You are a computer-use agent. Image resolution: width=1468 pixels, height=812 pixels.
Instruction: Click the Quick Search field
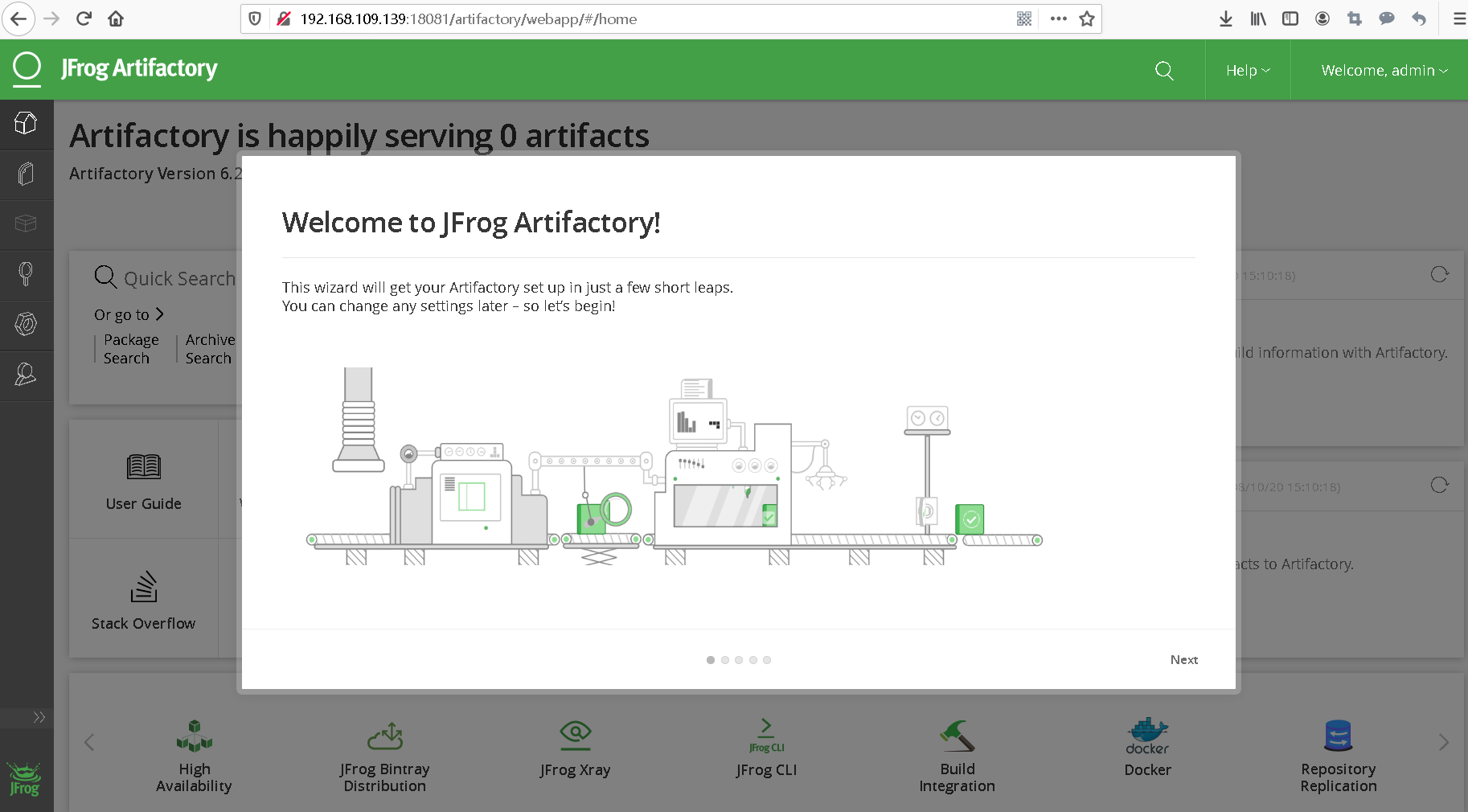click(x=166, y=278)
